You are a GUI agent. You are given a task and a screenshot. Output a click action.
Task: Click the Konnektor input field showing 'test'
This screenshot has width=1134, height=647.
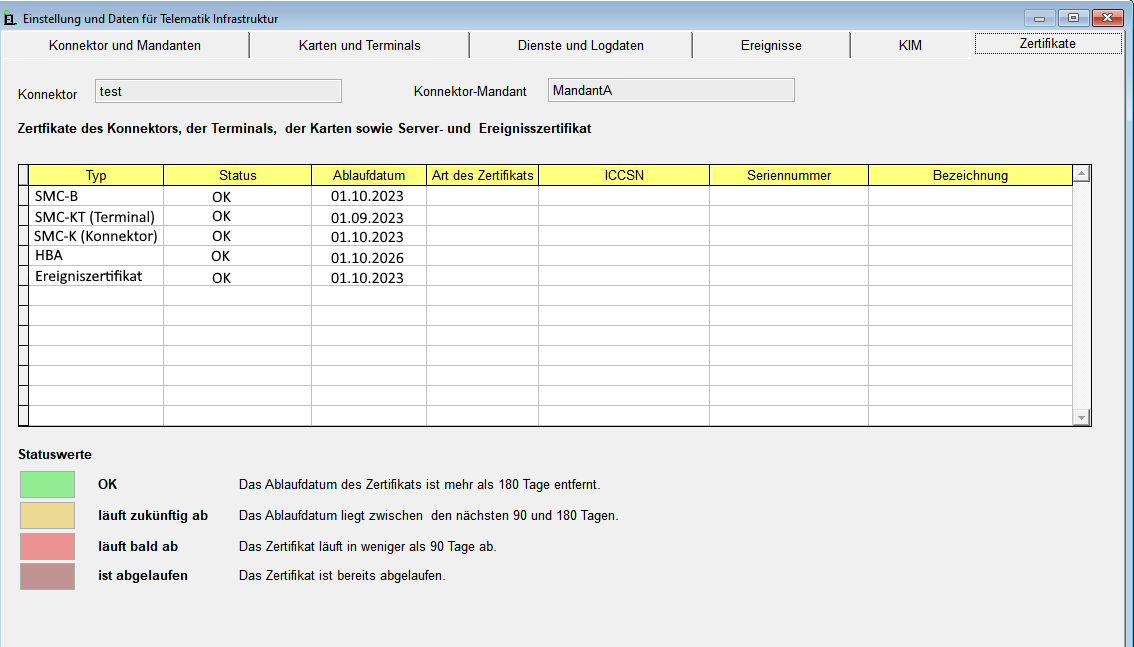pyautogui.click(x=216, y=90)
